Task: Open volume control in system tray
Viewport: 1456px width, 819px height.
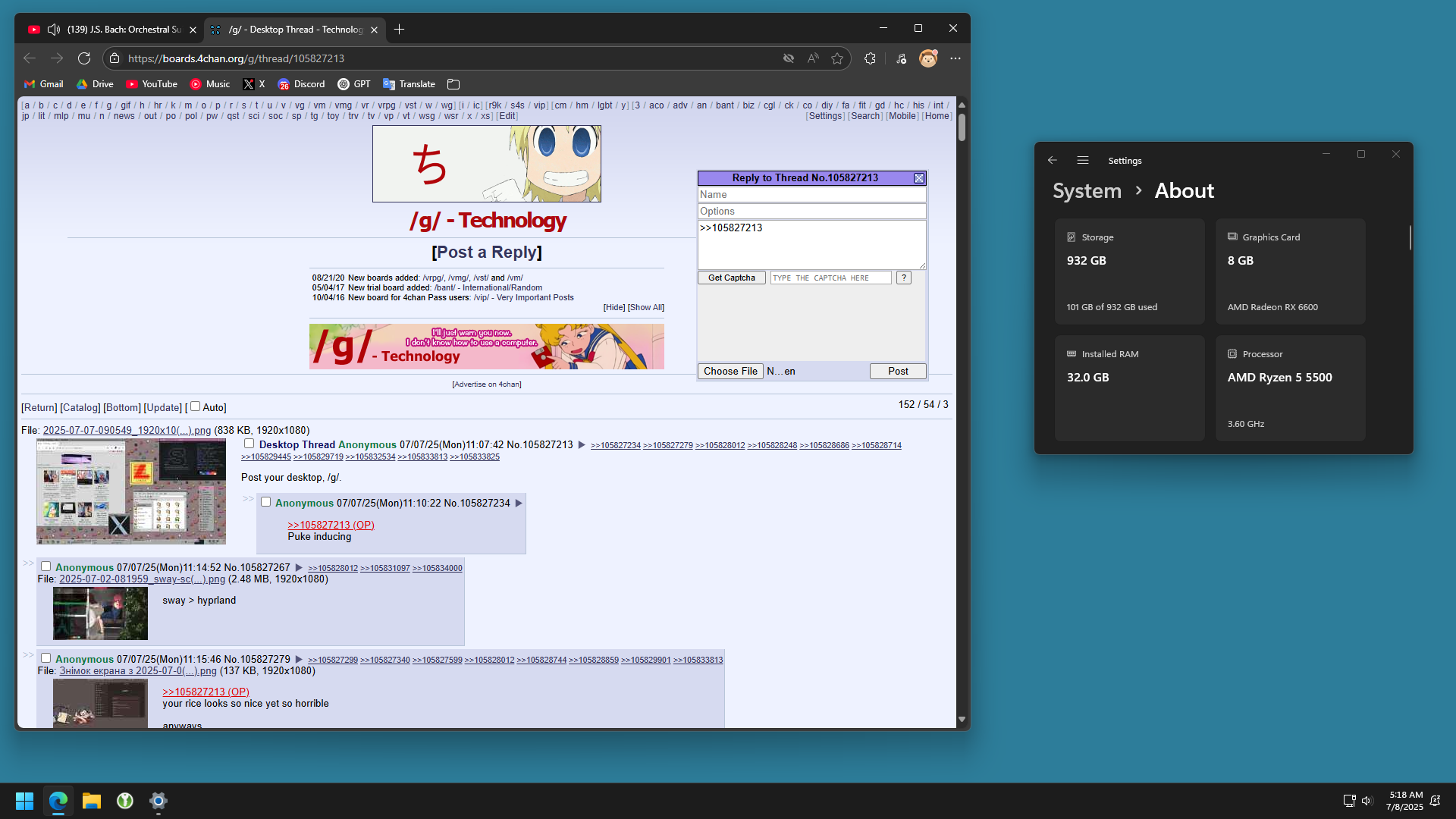Action: point(1367,801)
